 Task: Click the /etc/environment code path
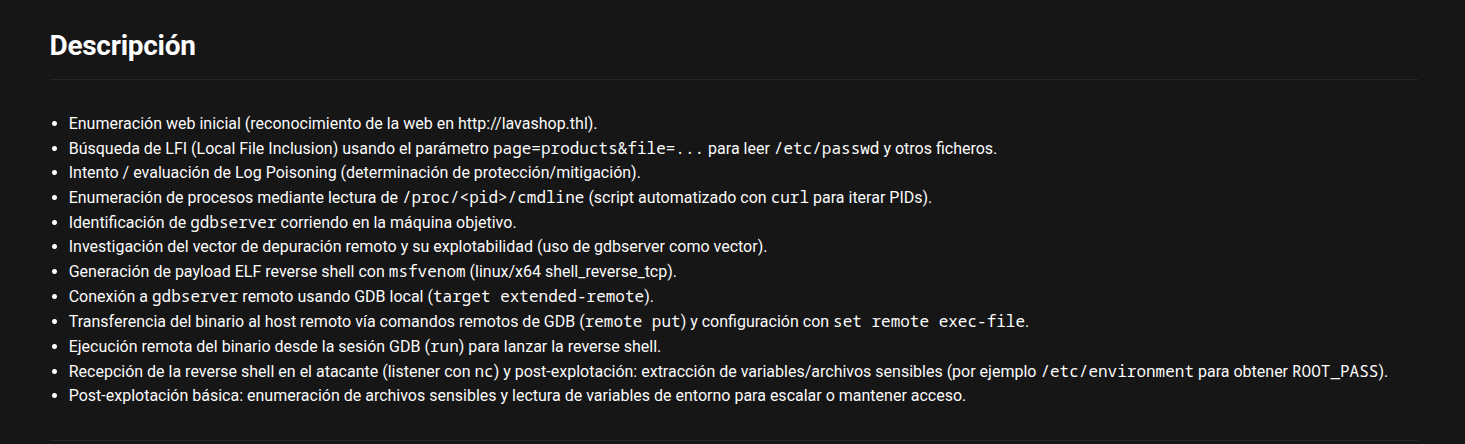pos(1117,371)
